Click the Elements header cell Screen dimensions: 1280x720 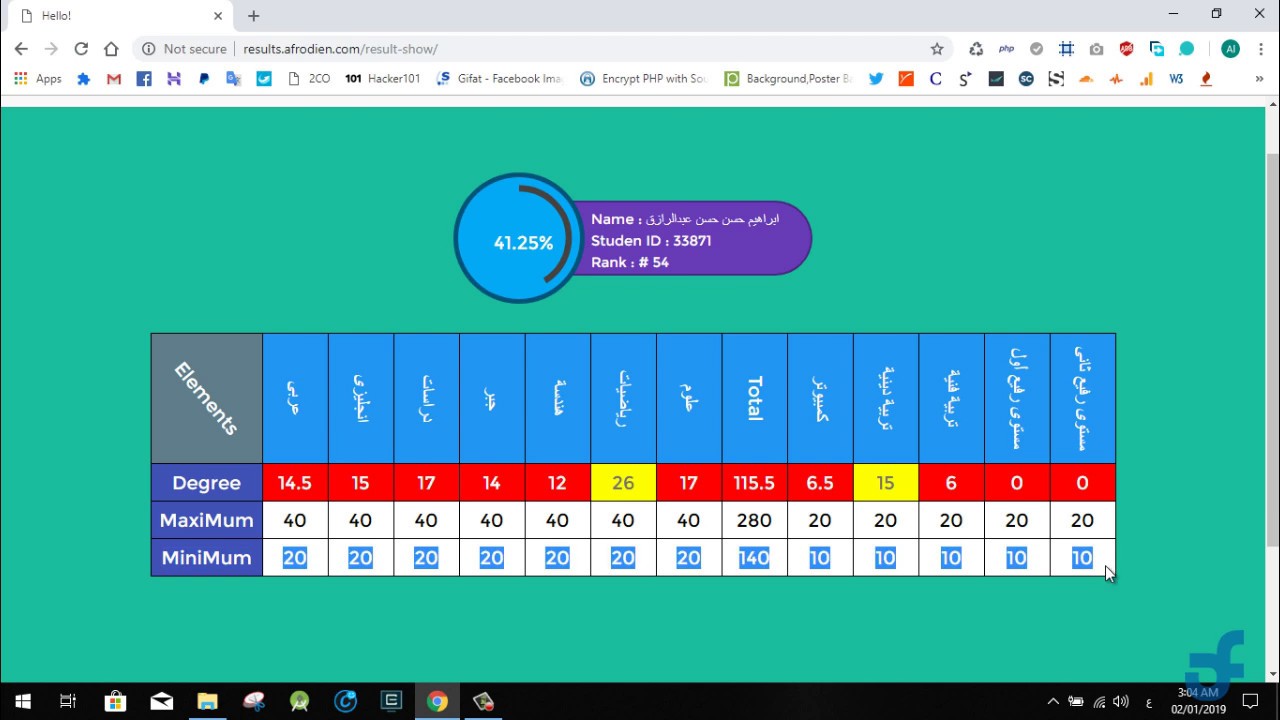point(207,398)
